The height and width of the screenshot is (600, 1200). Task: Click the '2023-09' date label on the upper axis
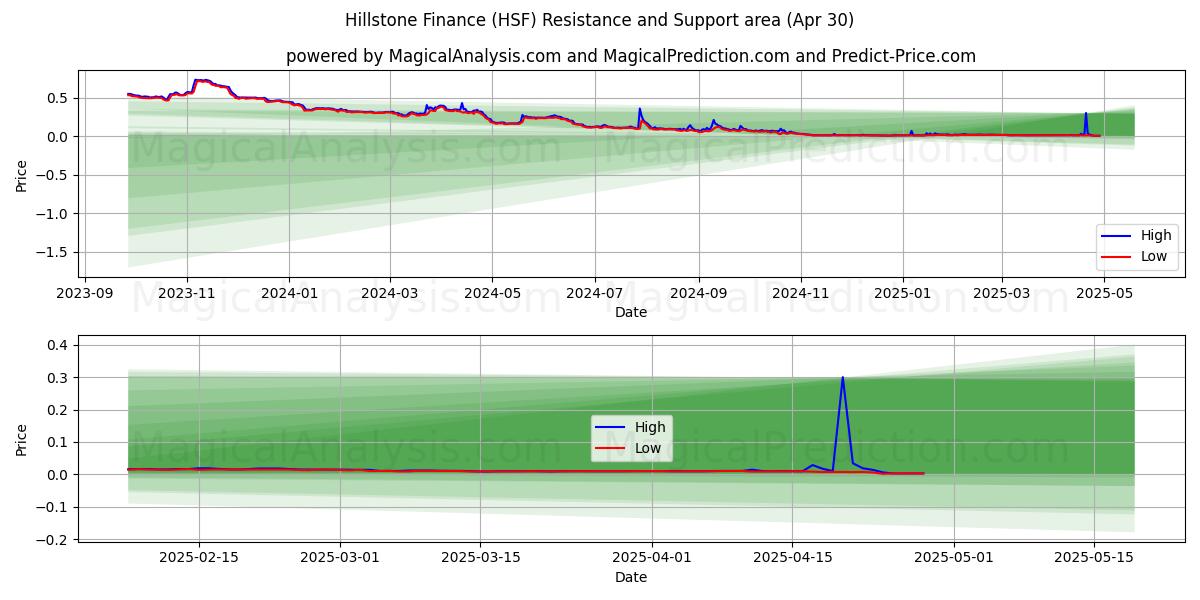click(x=84, y=293)
